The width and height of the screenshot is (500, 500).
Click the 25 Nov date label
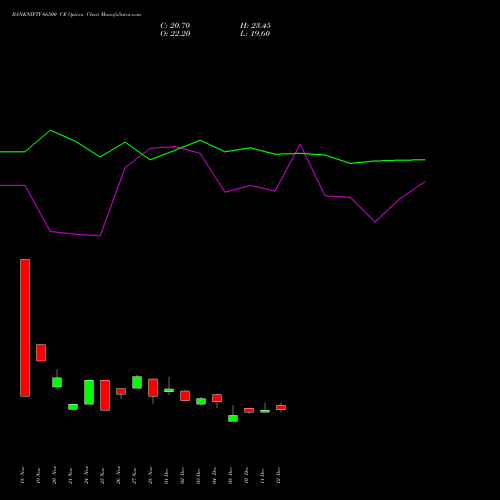click(102, 475)
